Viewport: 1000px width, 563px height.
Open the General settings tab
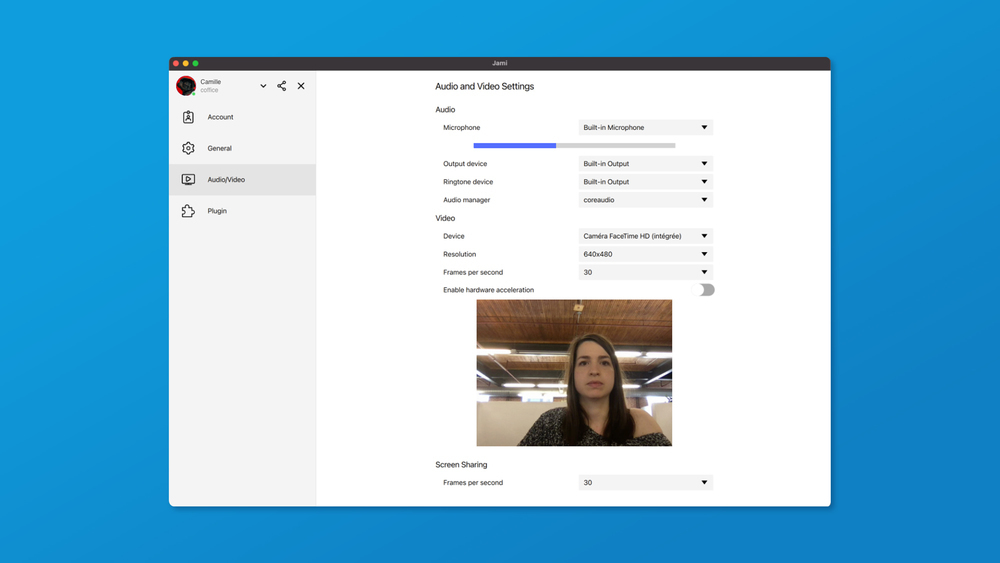(x=242, y=148)
